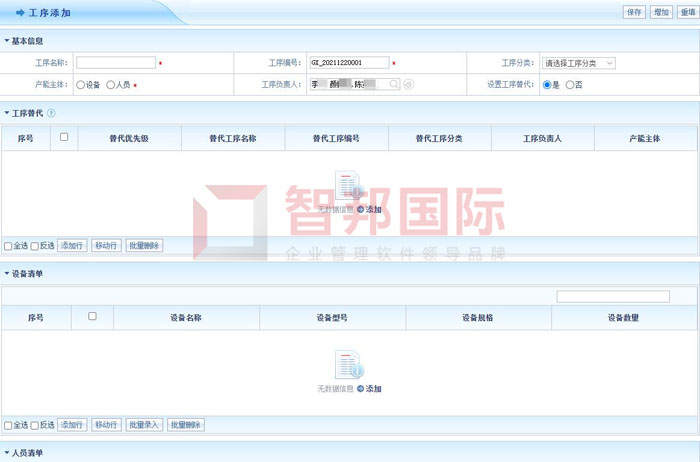Click the 保存 button
The height and width of the screenshot is (462, 700).
634,13
